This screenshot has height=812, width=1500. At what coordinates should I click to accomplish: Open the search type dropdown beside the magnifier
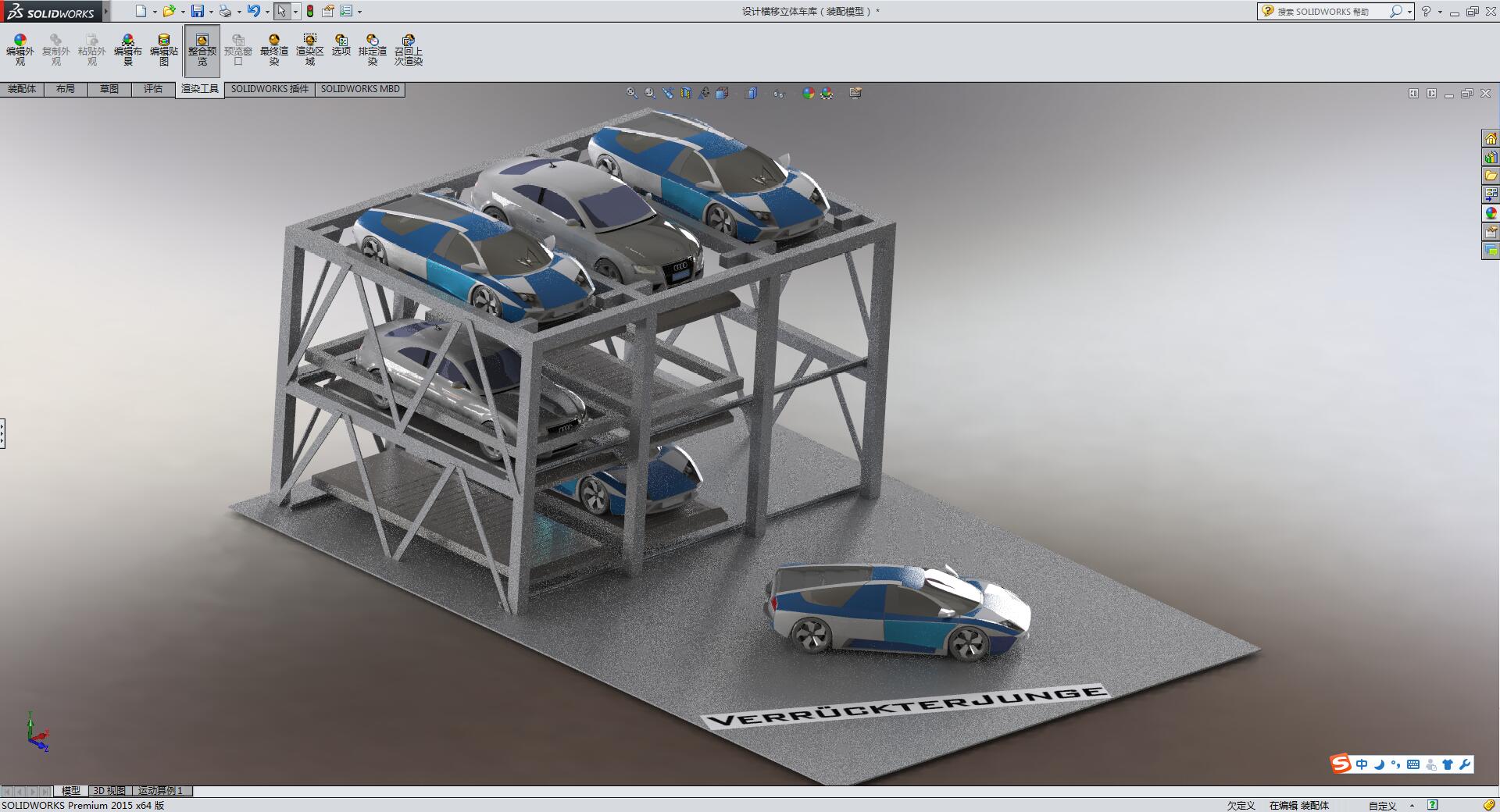click(x=1409, y=12)
